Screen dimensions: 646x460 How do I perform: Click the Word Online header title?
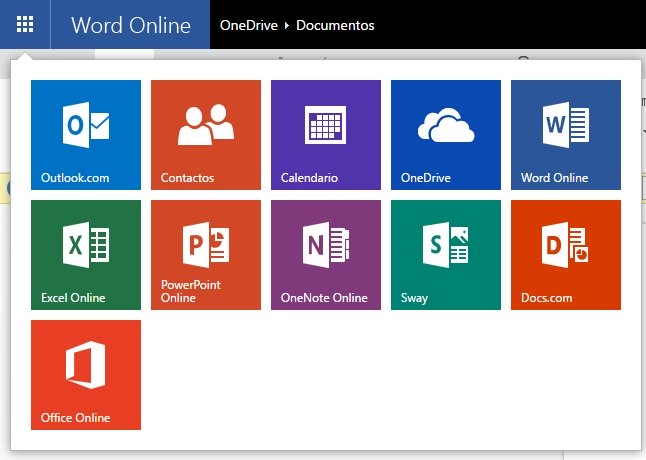click(x=131, y=25)
